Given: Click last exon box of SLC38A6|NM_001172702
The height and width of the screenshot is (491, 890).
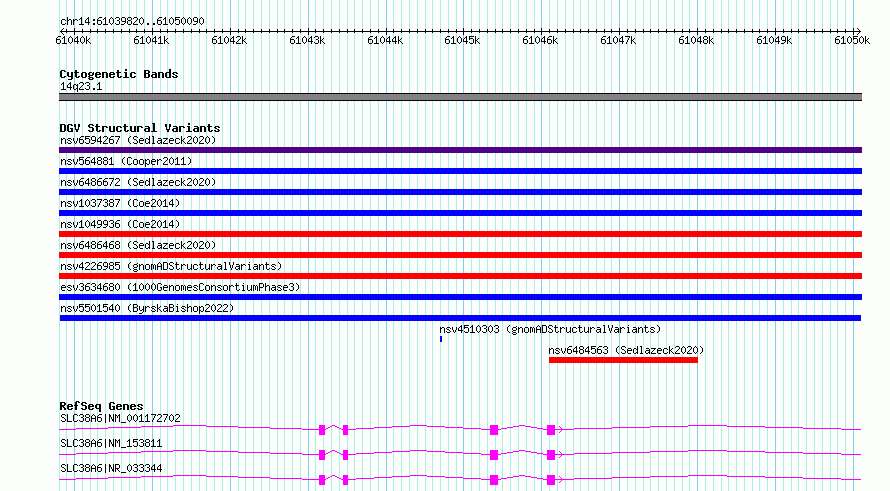Looking at the screenshot, I should coord(551,430).
